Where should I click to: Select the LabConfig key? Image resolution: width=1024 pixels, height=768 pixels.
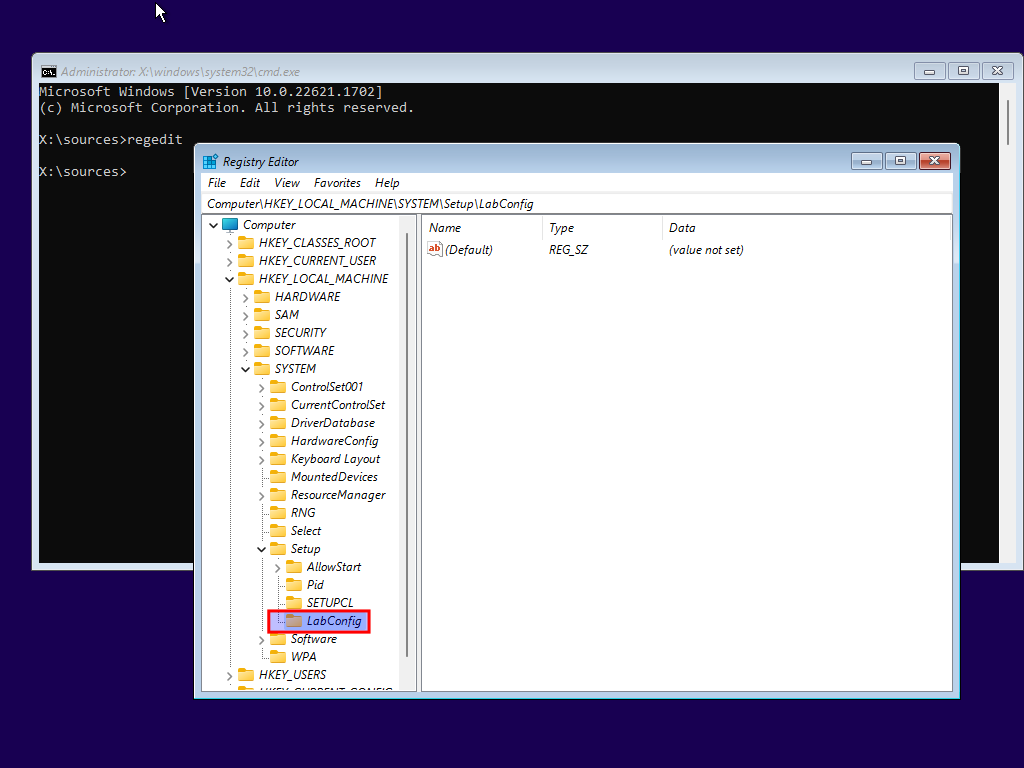(x=334, y=621)
